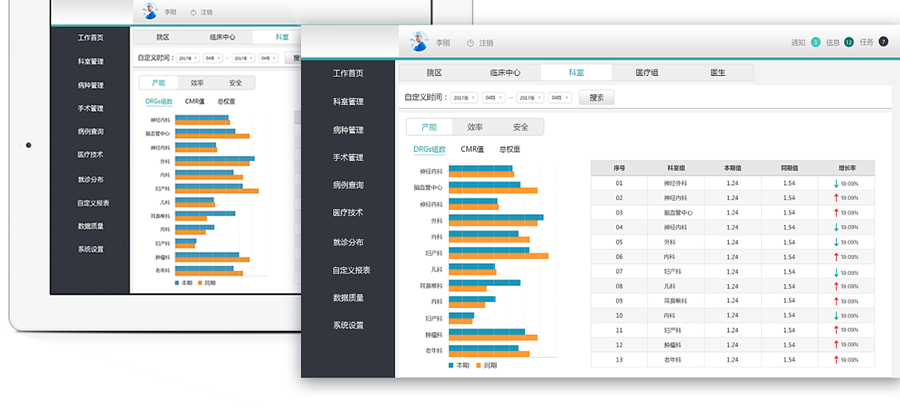Click the growth arrow in table row 01
The width and height of the screenshot is (900, 409).
pos(835,184)
